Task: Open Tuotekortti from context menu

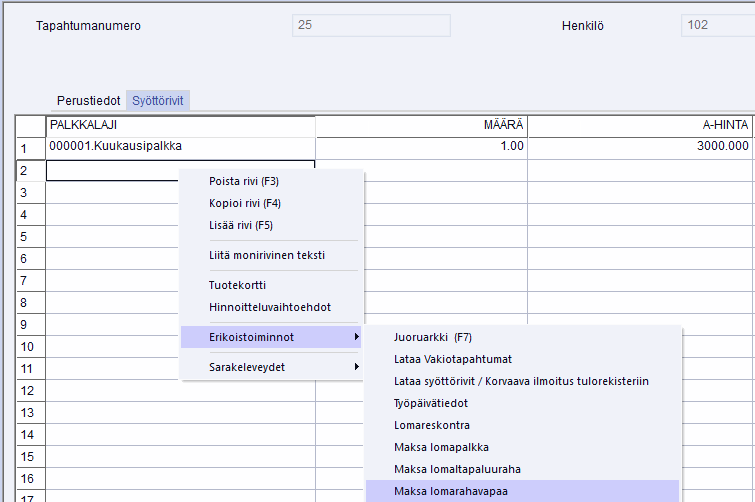Action: tap(237, 285)
